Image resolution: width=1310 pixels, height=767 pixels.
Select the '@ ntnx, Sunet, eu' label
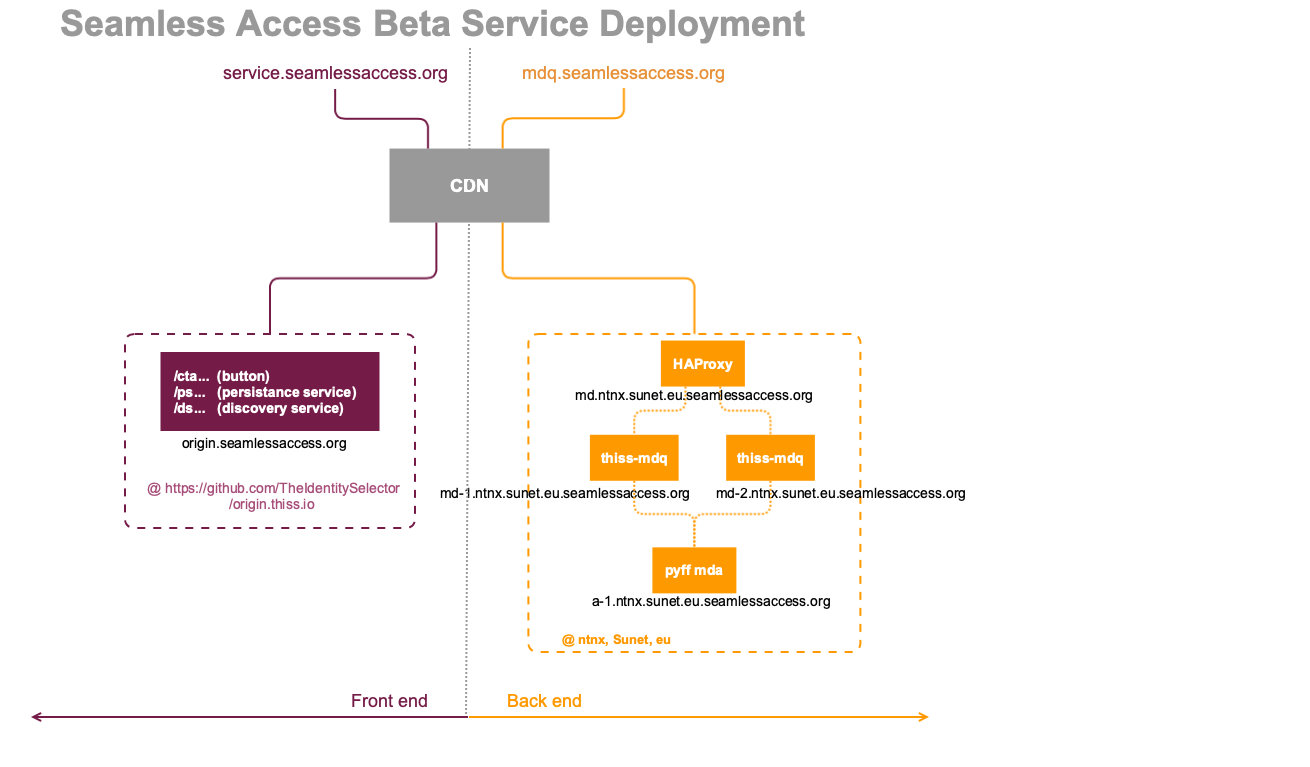616,639
